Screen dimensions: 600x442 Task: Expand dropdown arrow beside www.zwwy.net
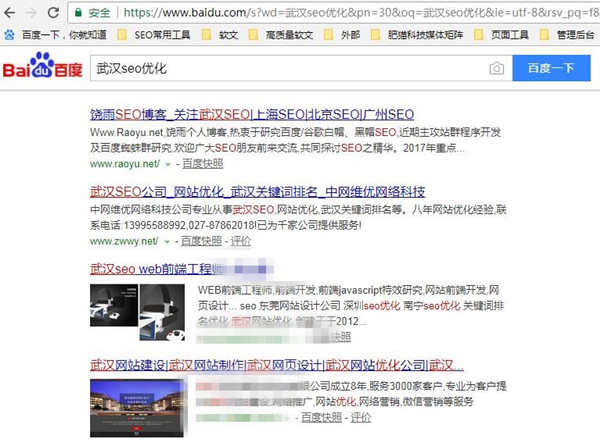(x=166, y=242)
